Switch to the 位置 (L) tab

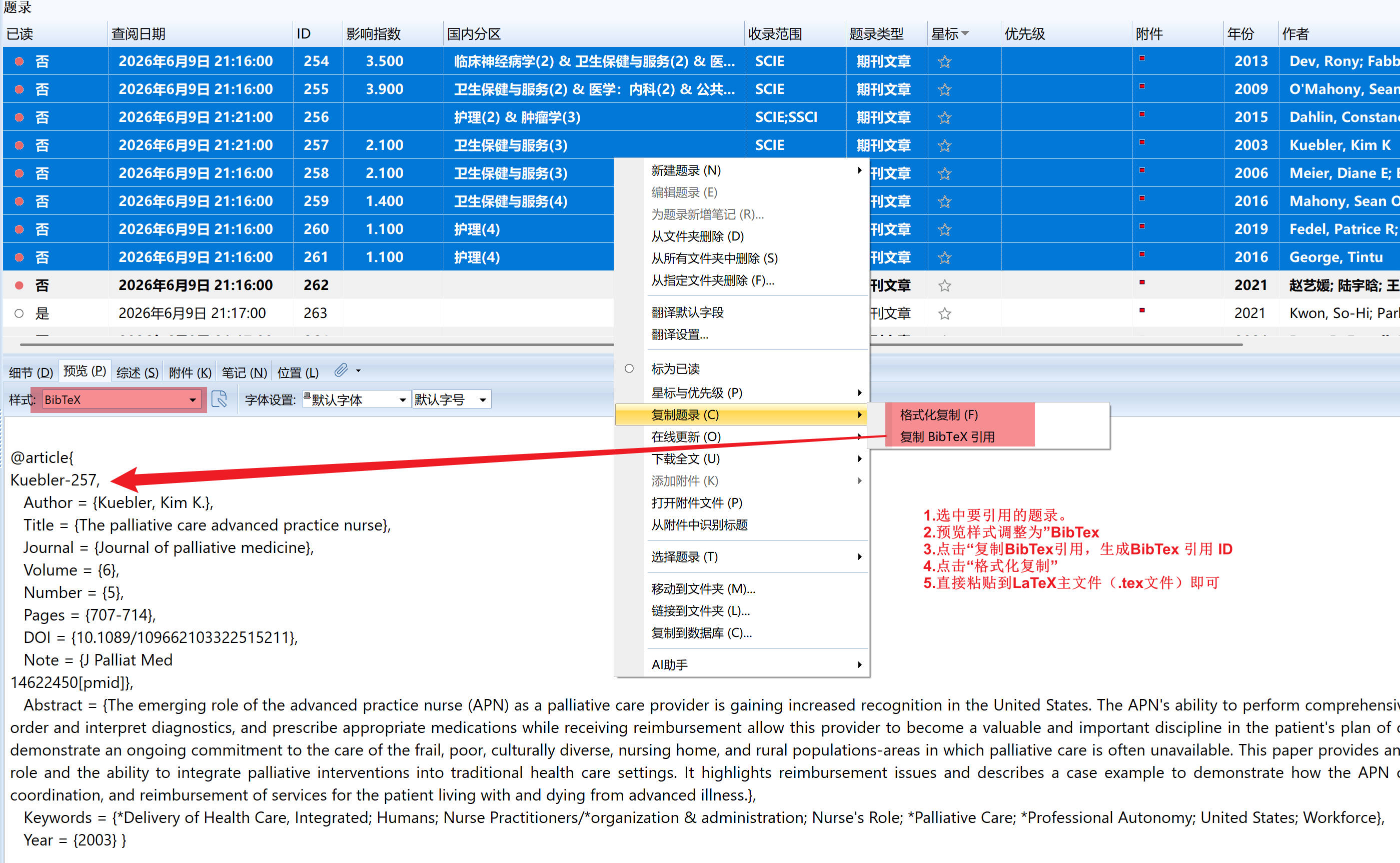click(298, 372)
